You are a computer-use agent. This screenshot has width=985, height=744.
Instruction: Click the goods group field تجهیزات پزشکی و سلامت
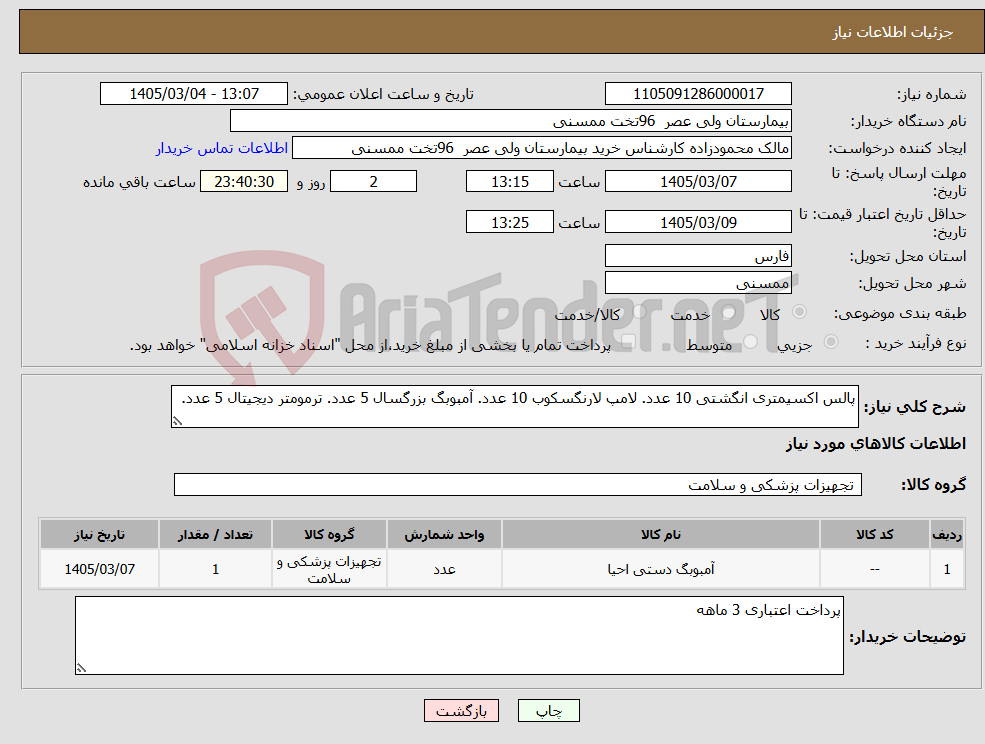coord(518,484)
